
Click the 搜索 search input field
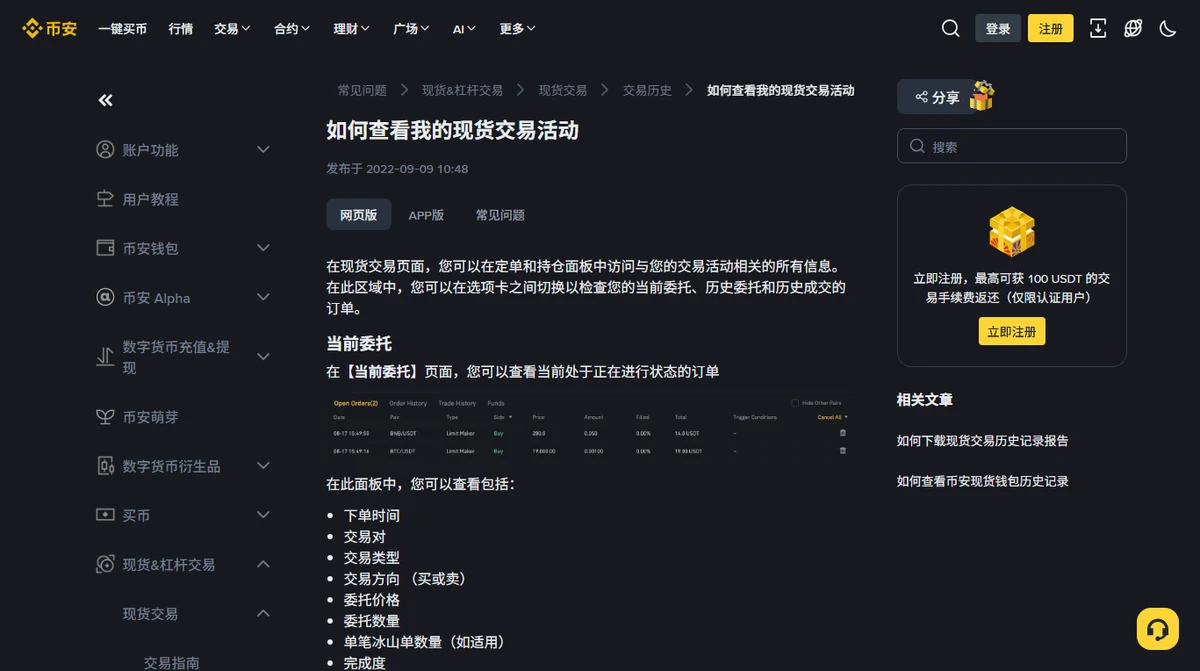pos(1012,146)
